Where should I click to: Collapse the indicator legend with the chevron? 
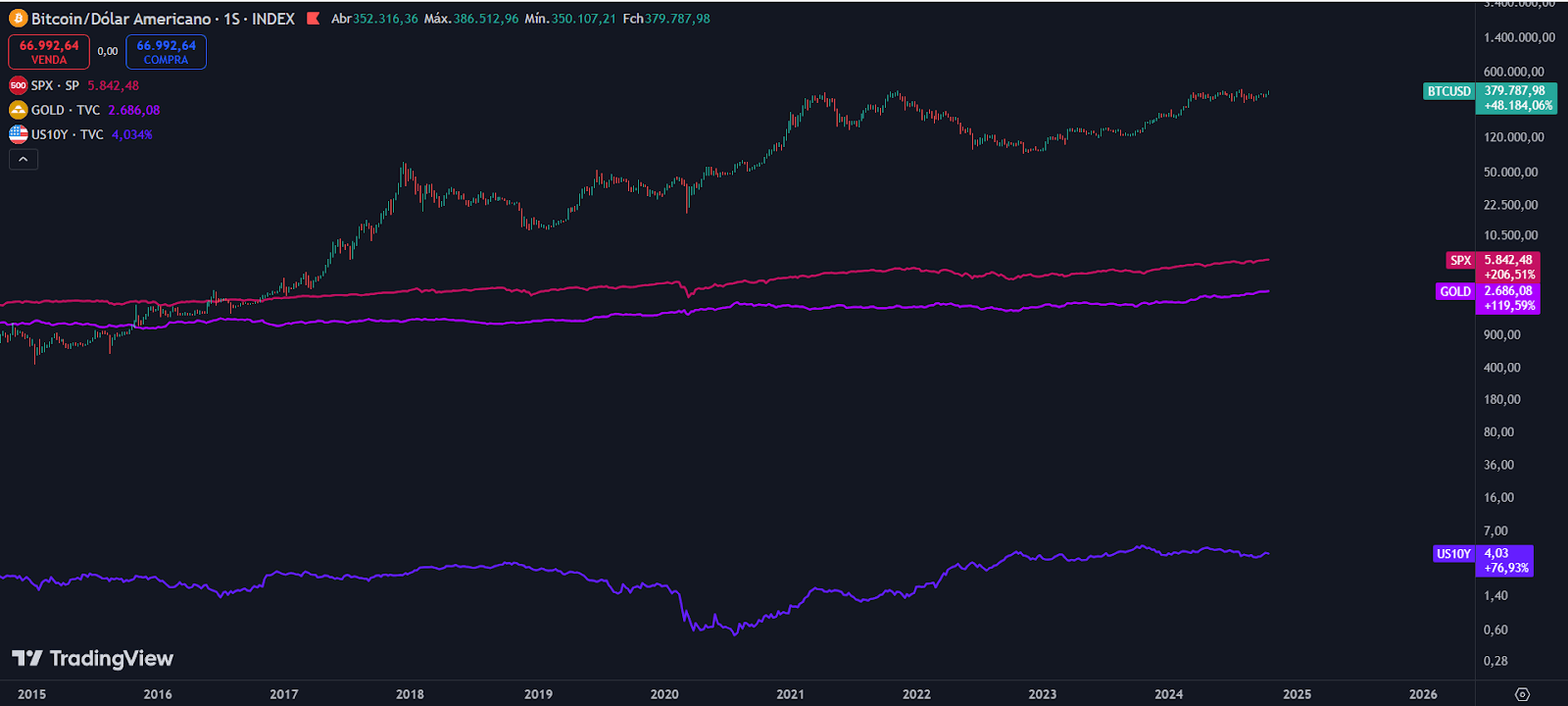point(24,159)
